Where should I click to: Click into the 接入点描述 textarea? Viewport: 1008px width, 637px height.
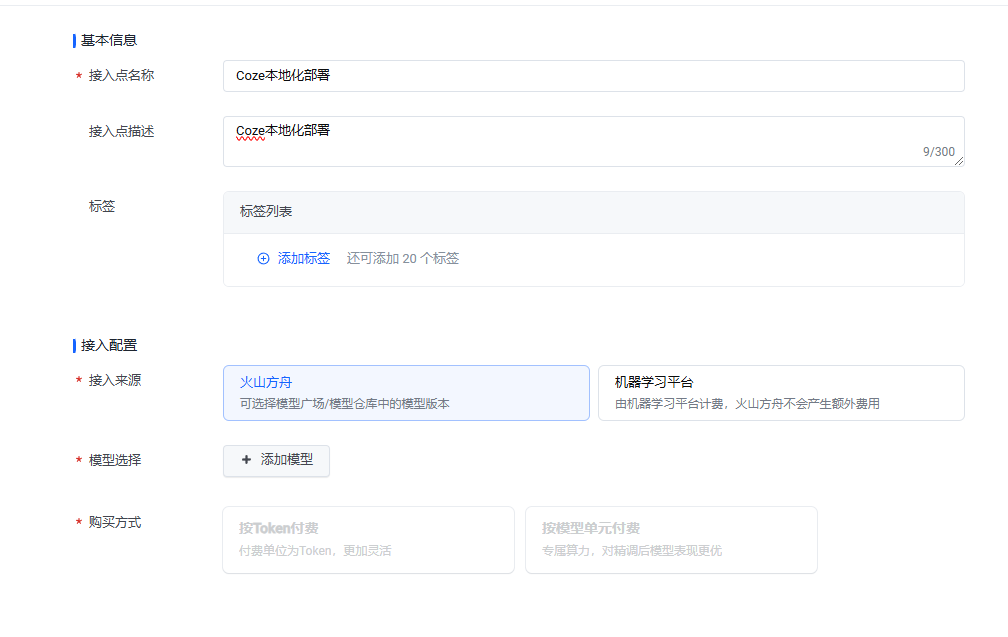pos(593,141)
